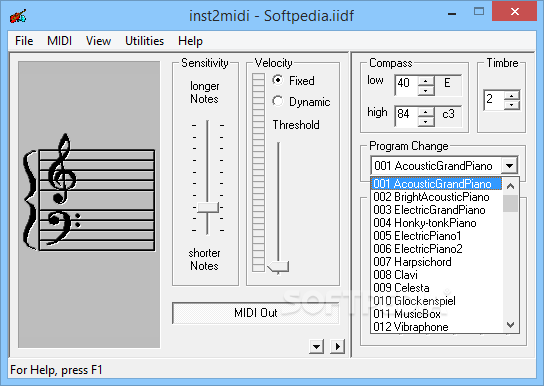Click the MIDI Out button
544x386 pixels.
255,313
